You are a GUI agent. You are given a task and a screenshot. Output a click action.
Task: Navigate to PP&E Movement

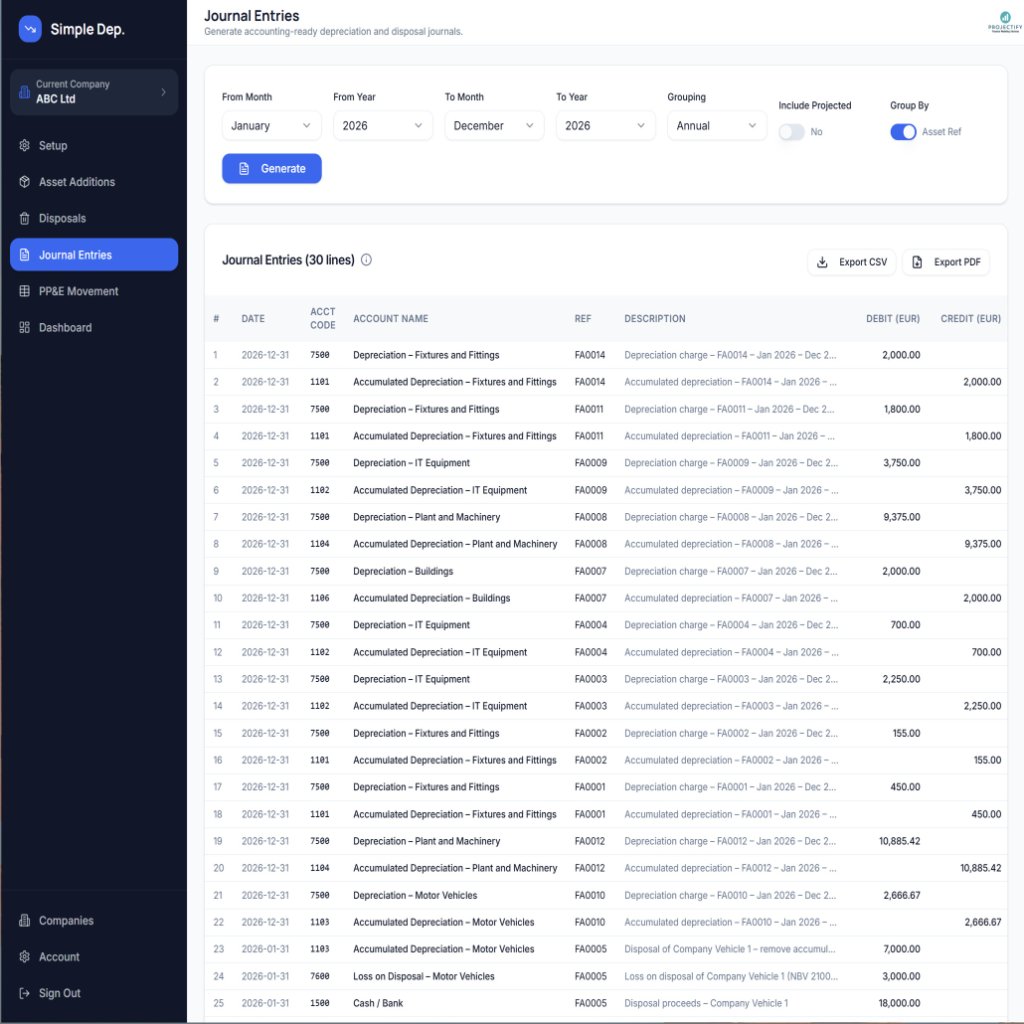point(94,291)
